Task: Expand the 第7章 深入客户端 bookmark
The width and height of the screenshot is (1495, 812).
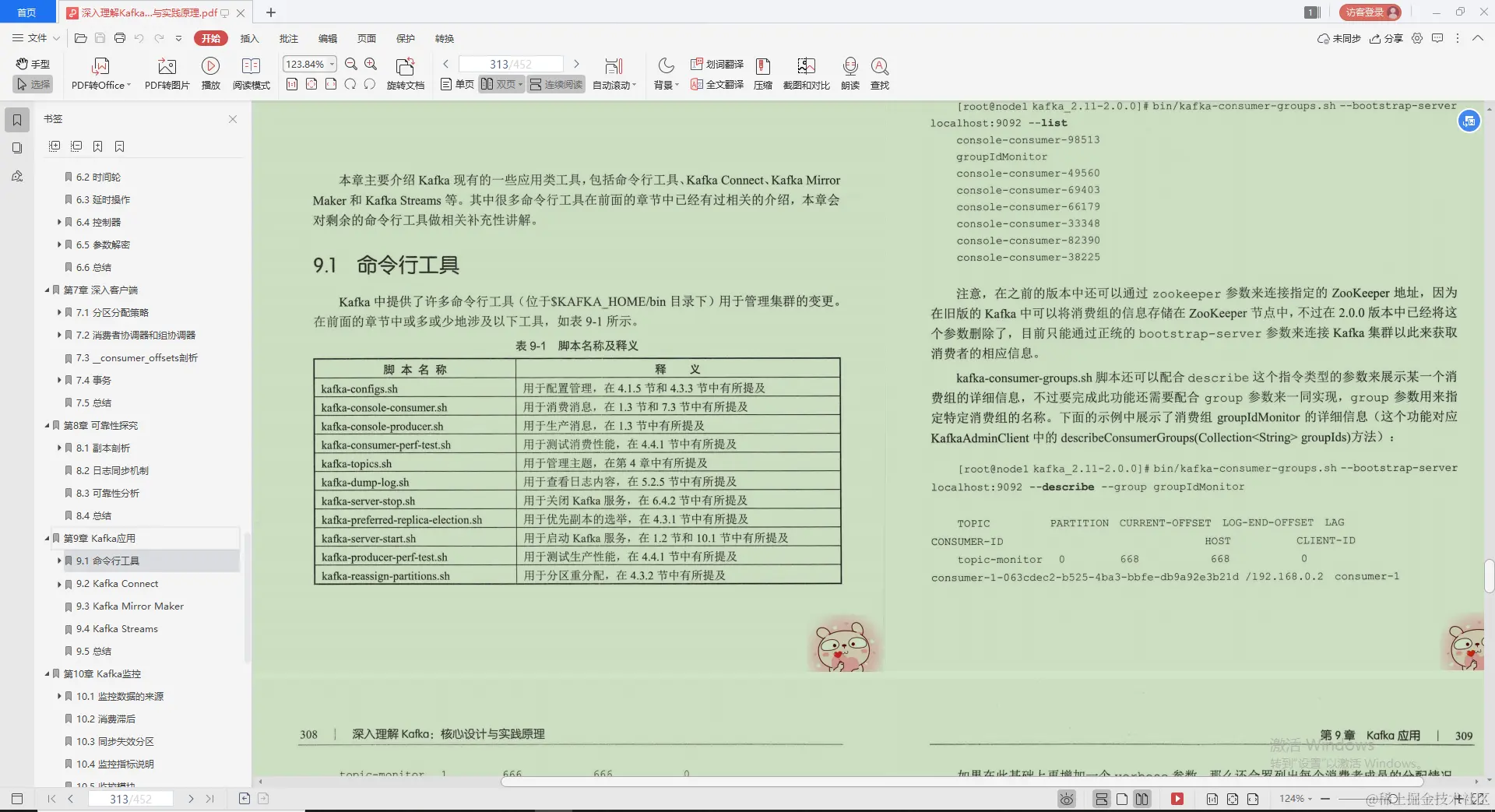Action: click(x=47, y=289)
